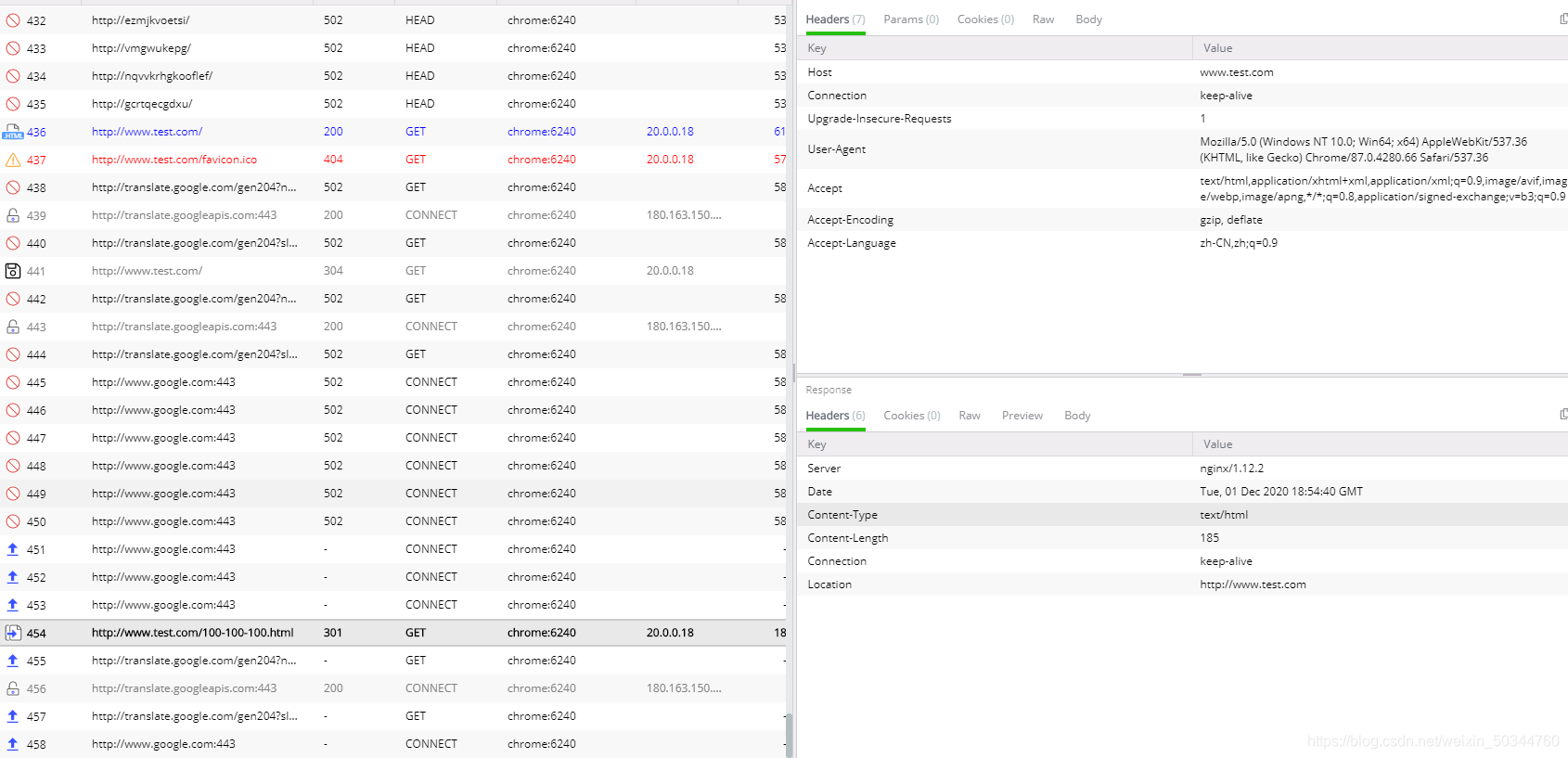Click the blocked icon on row 432

[x=13, y=20]
